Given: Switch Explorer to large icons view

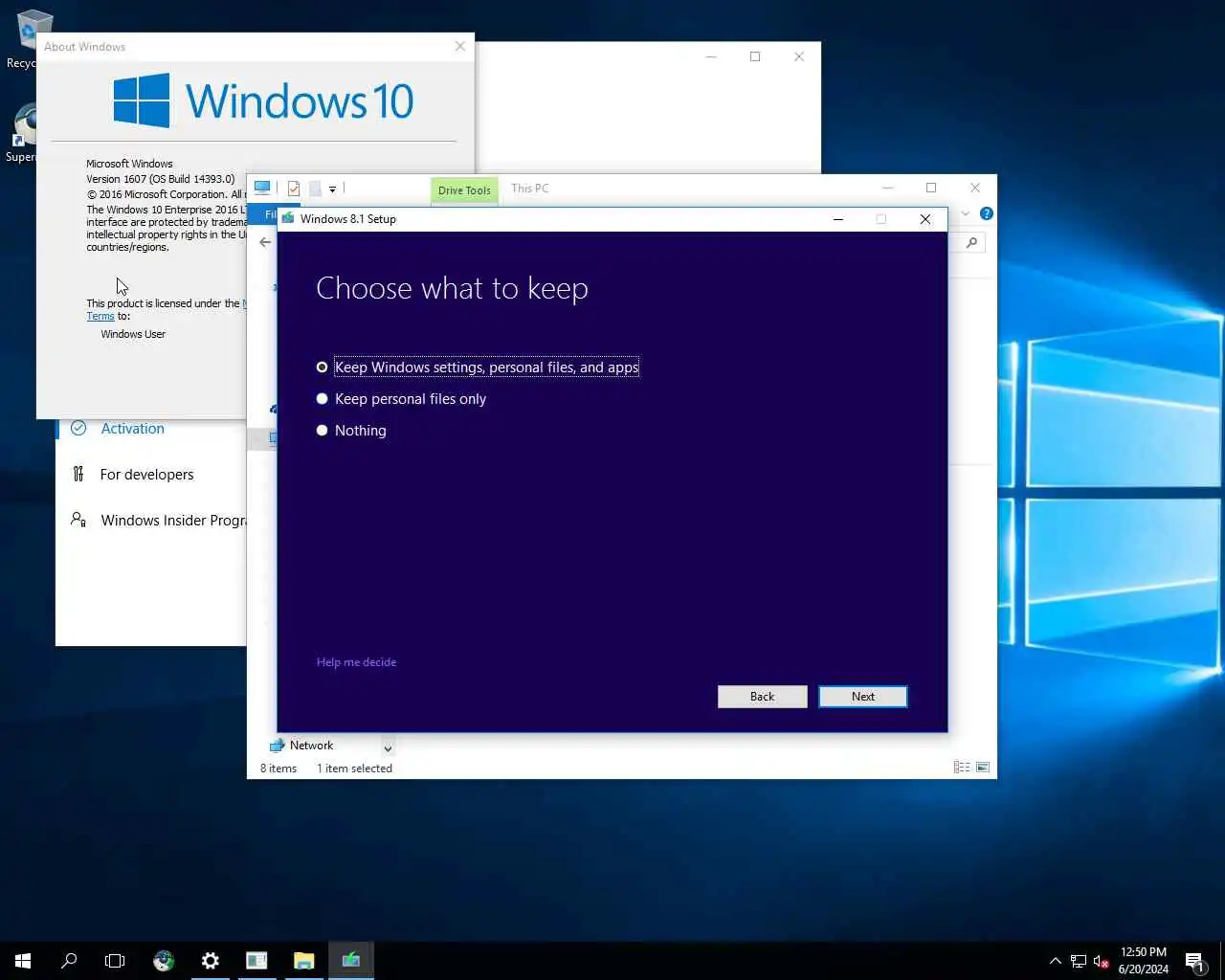Looking at the screenshot, I should pos(983,768).
